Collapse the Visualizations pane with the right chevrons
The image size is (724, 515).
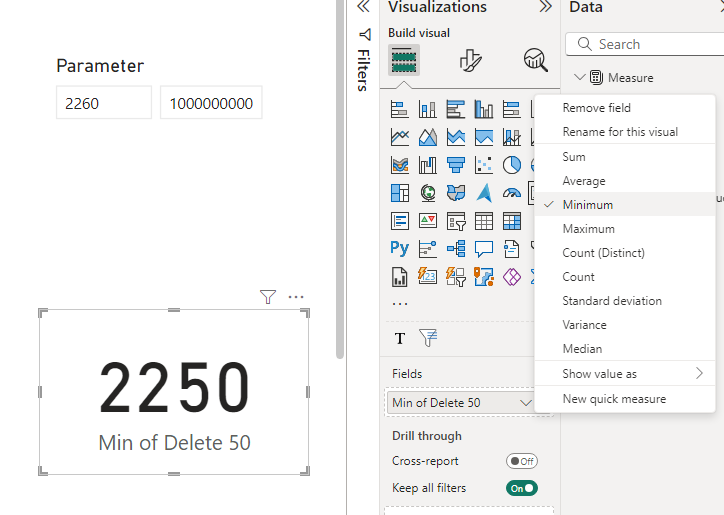(x=545, y=6)
